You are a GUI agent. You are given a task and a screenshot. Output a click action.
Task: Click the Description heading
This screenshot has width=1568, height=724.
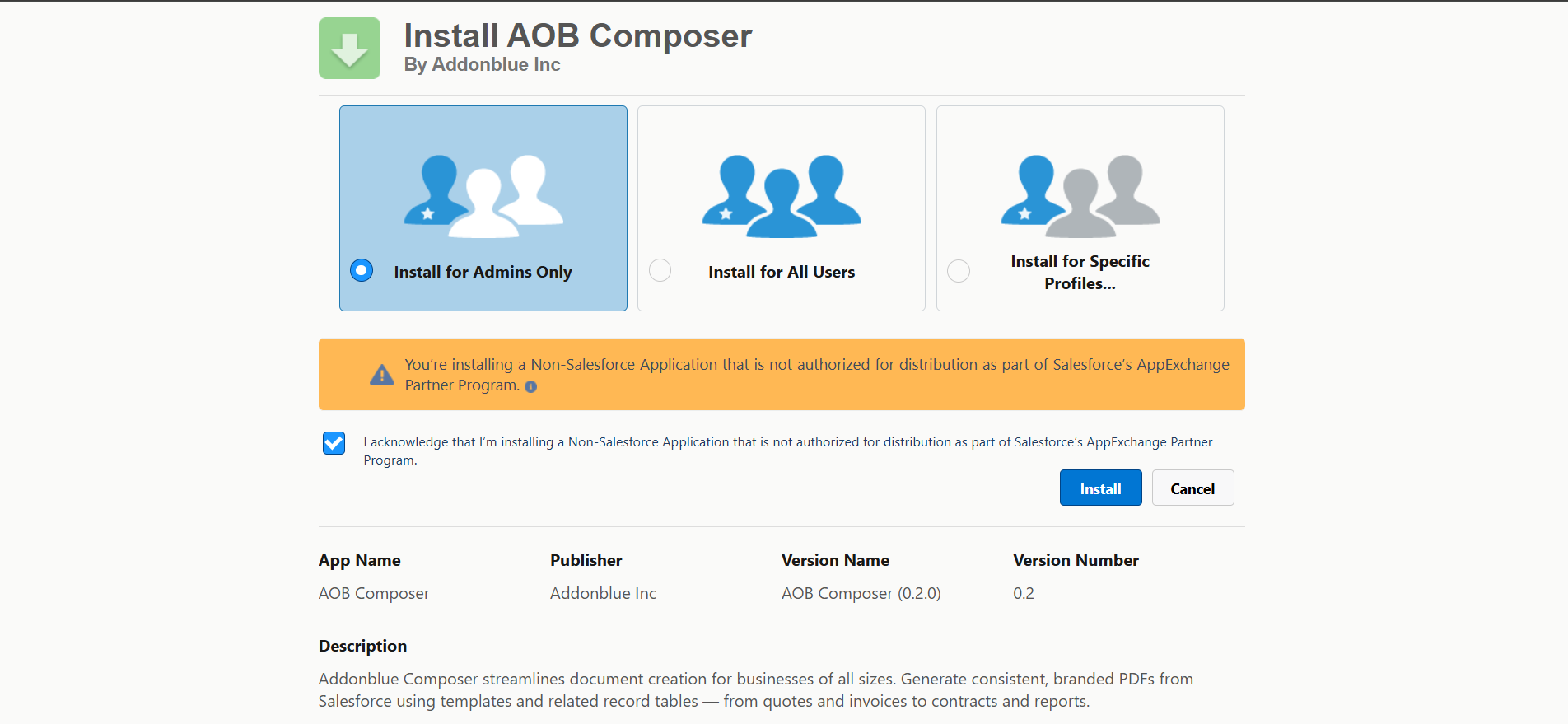[x=362, y=646]
